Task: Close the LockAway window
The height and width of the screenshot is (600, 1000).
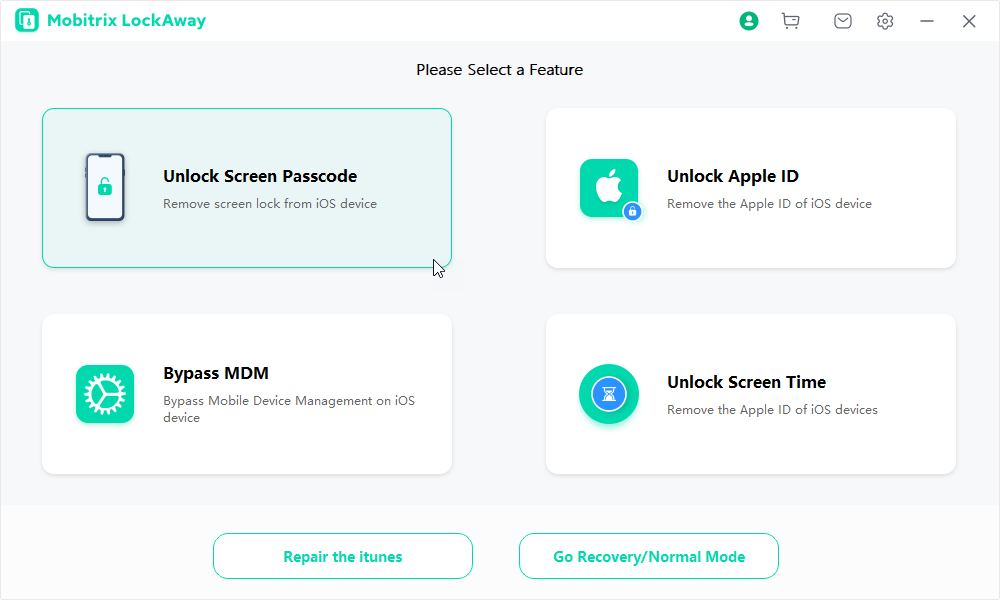Action: tap(969, 21)
